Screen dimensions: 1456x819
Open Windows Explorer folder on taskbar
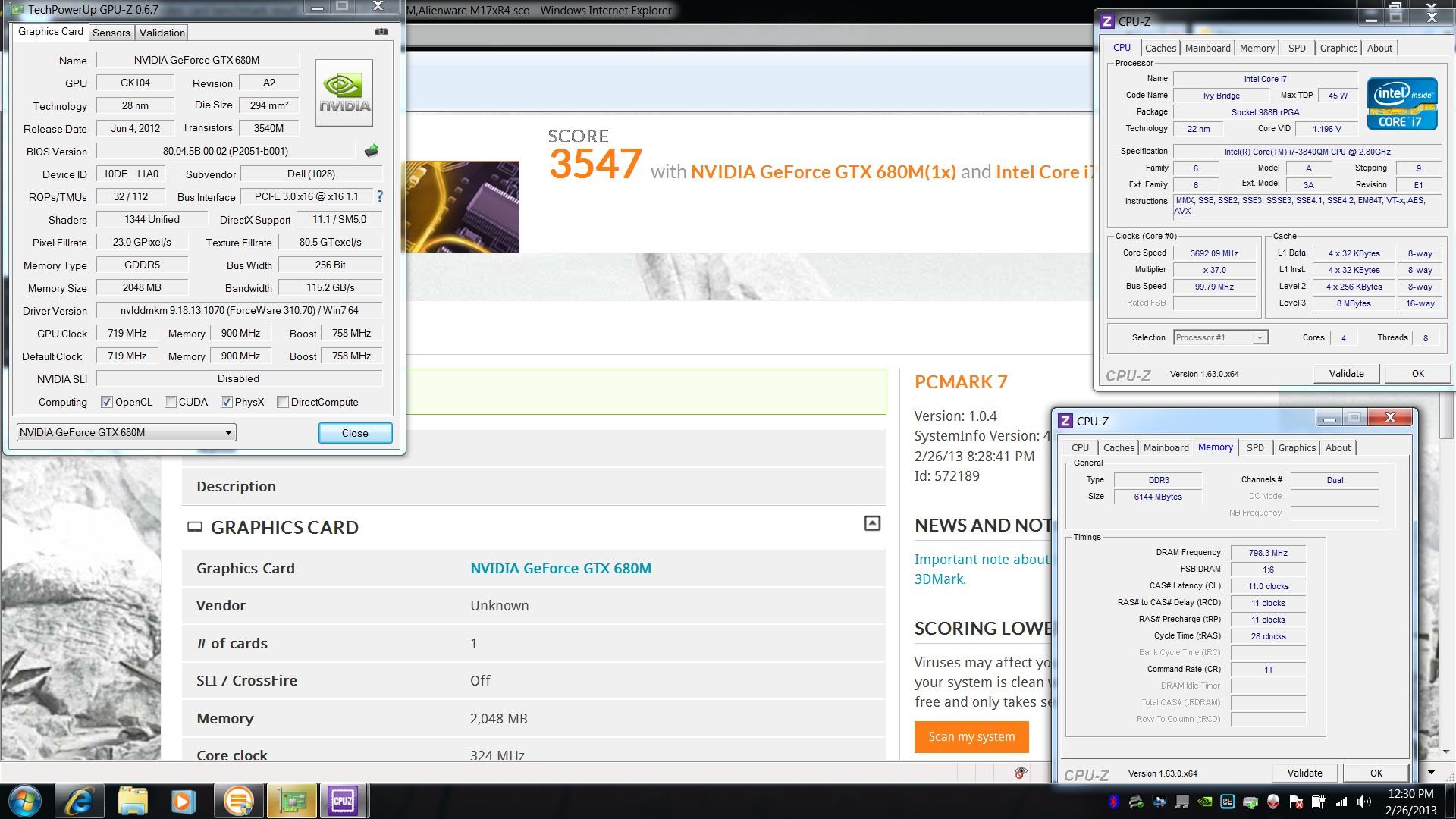pyautogui.click(x=133, y=801)
